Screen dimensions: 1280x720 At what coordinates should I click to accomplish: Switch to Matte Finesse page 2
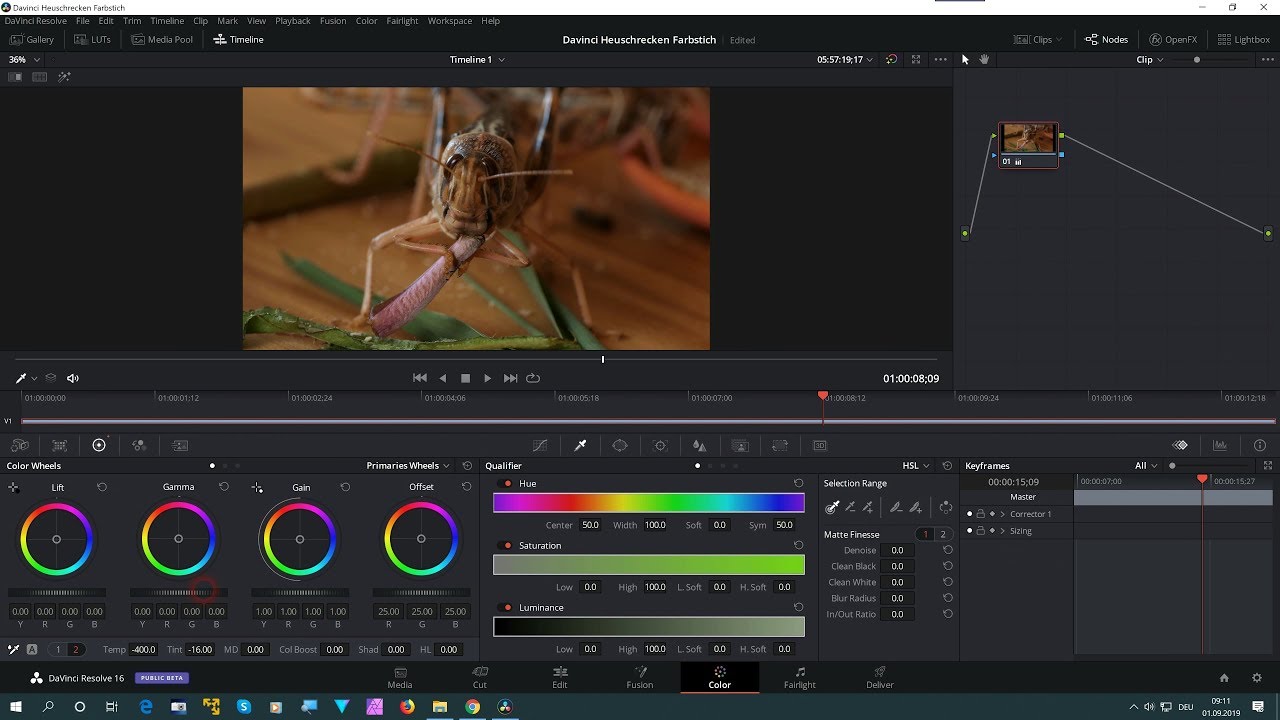[942, 534]
